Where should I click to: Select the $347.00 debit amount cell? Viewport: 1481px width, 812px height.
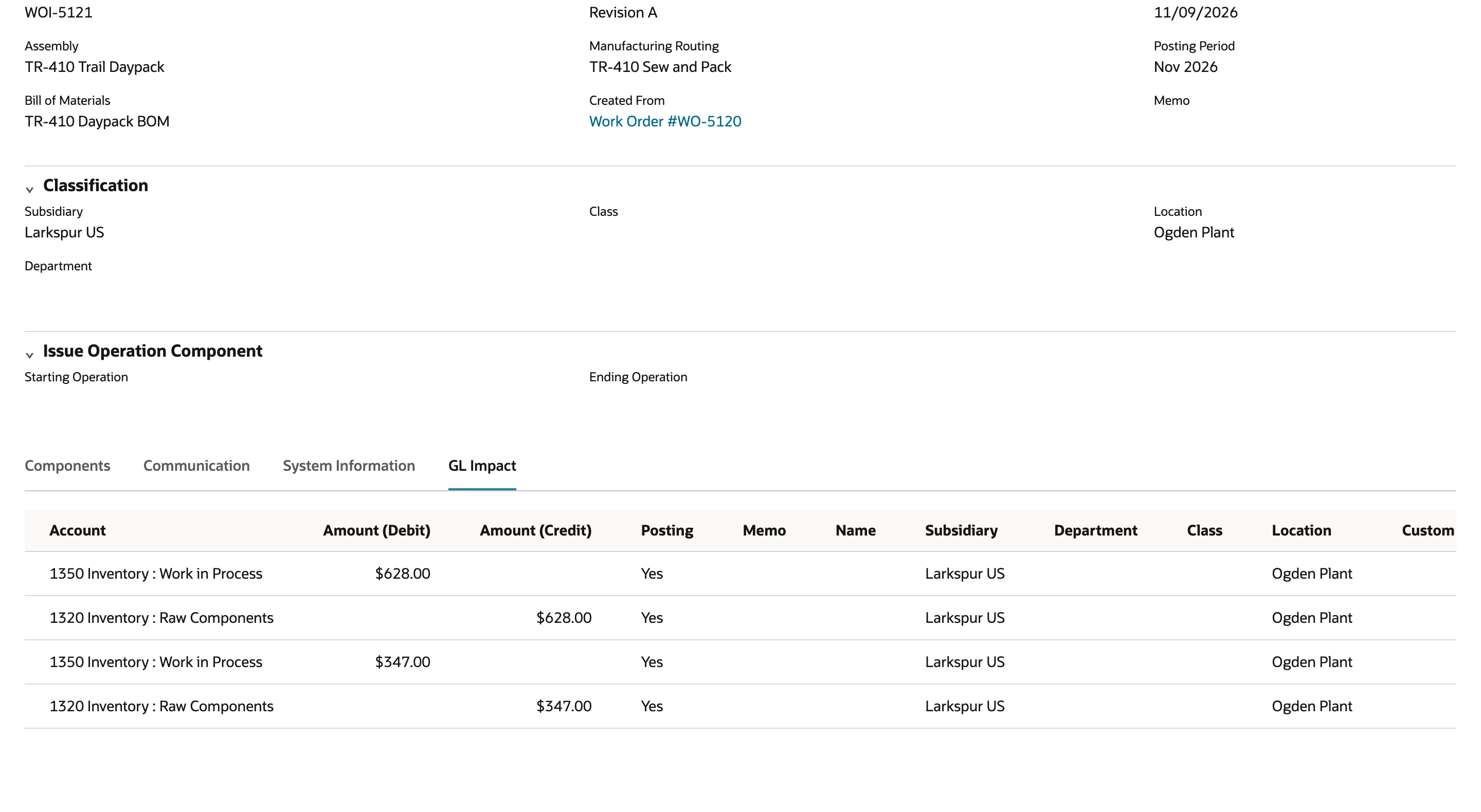pos(403,662)
